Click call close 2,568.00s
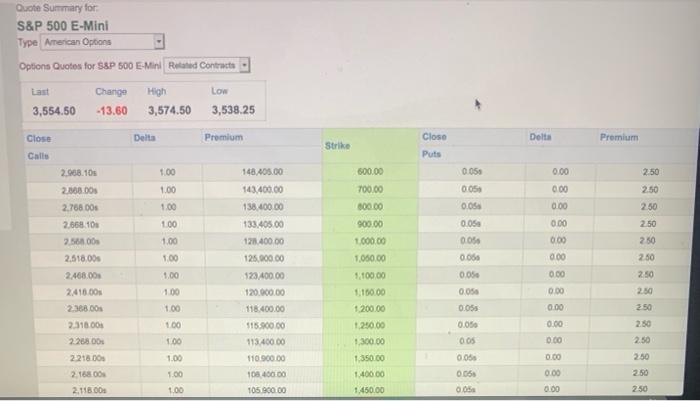This screenshot has width=700, height=401. tap(82, 242)
